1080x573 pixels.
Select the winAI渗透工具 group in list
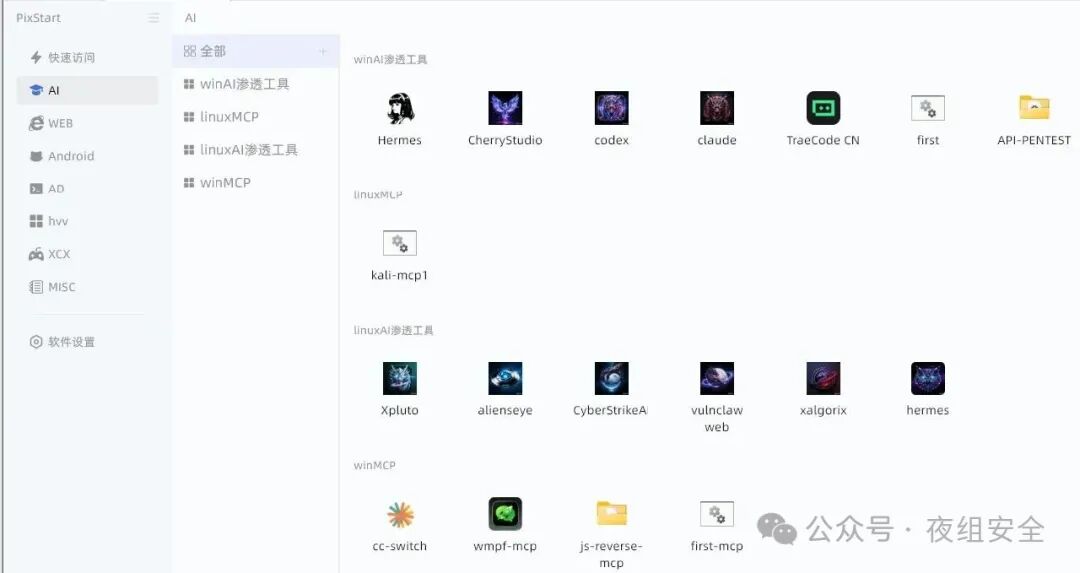click(256, 84)
